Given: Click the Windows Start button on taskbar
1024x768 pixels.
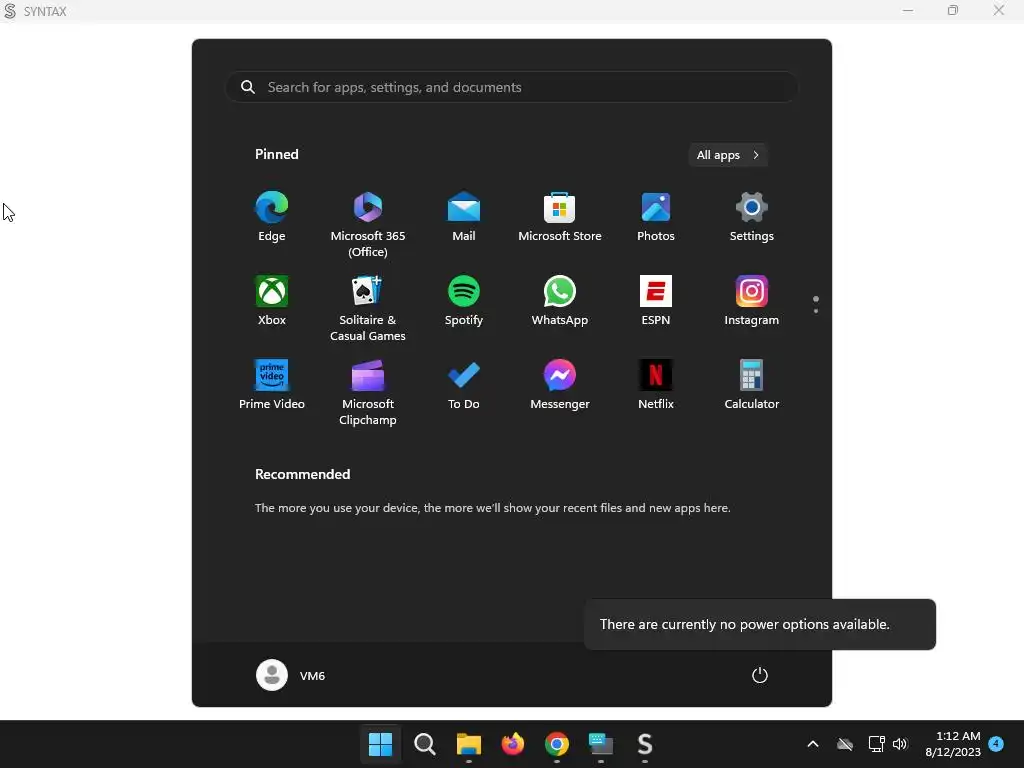Looking at the screenshot, I should 380,744.
